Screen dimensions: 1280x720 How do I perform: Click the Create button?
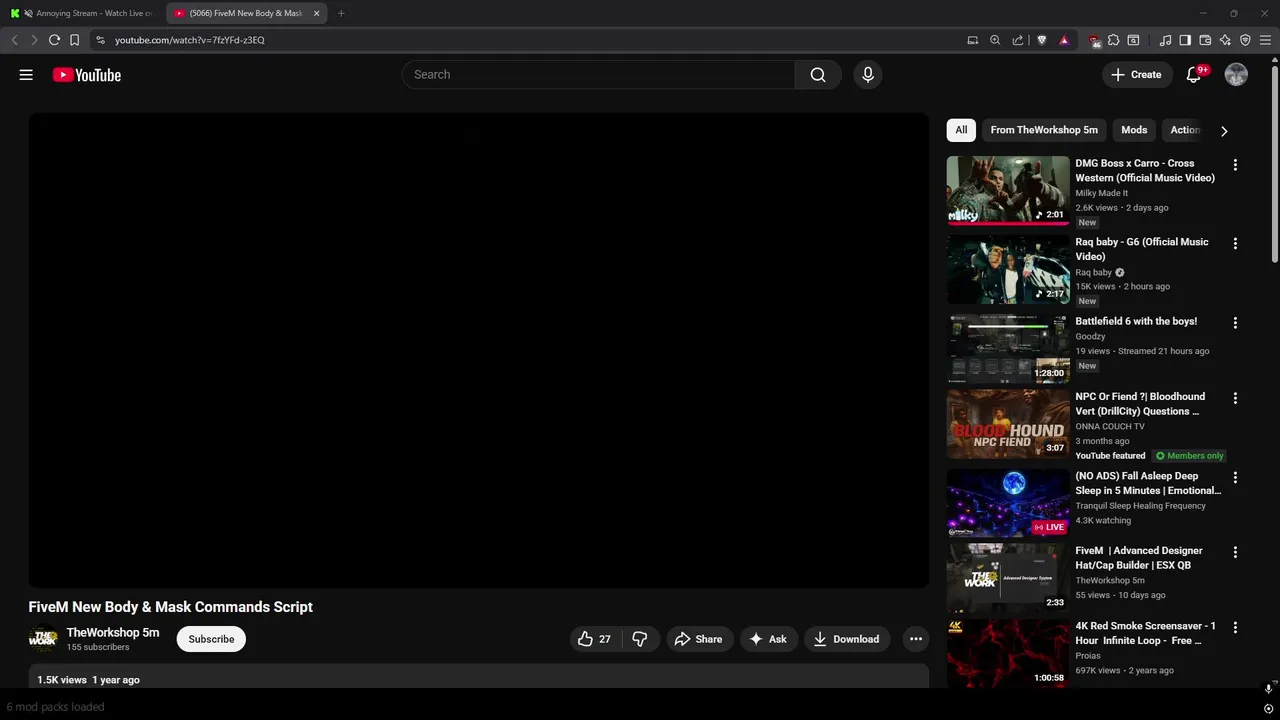coord(1137,75)
